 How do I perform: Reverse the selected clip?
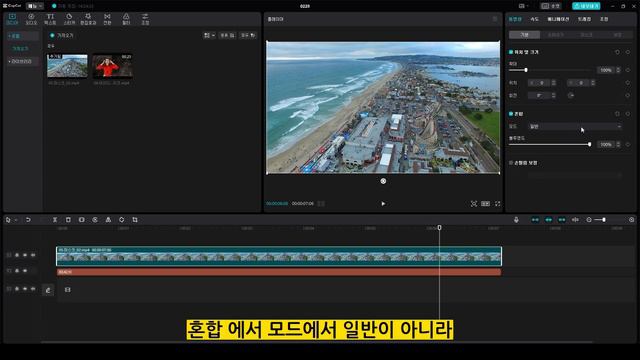pos(95,220)
